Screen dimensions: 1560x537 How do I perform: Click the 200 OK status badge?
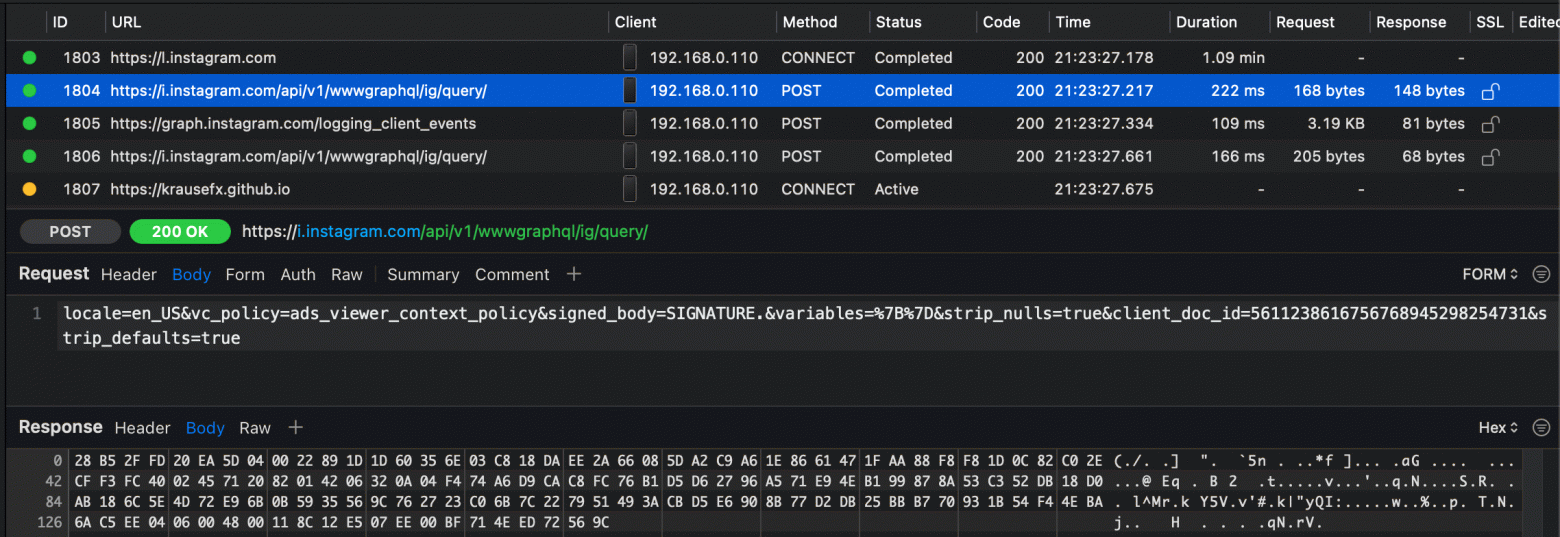click(x=180, y=232)
